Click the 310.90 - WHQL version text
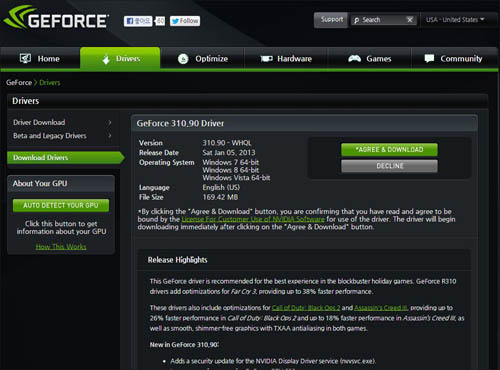This screenshot has height=370, width=500. (227, 143)
